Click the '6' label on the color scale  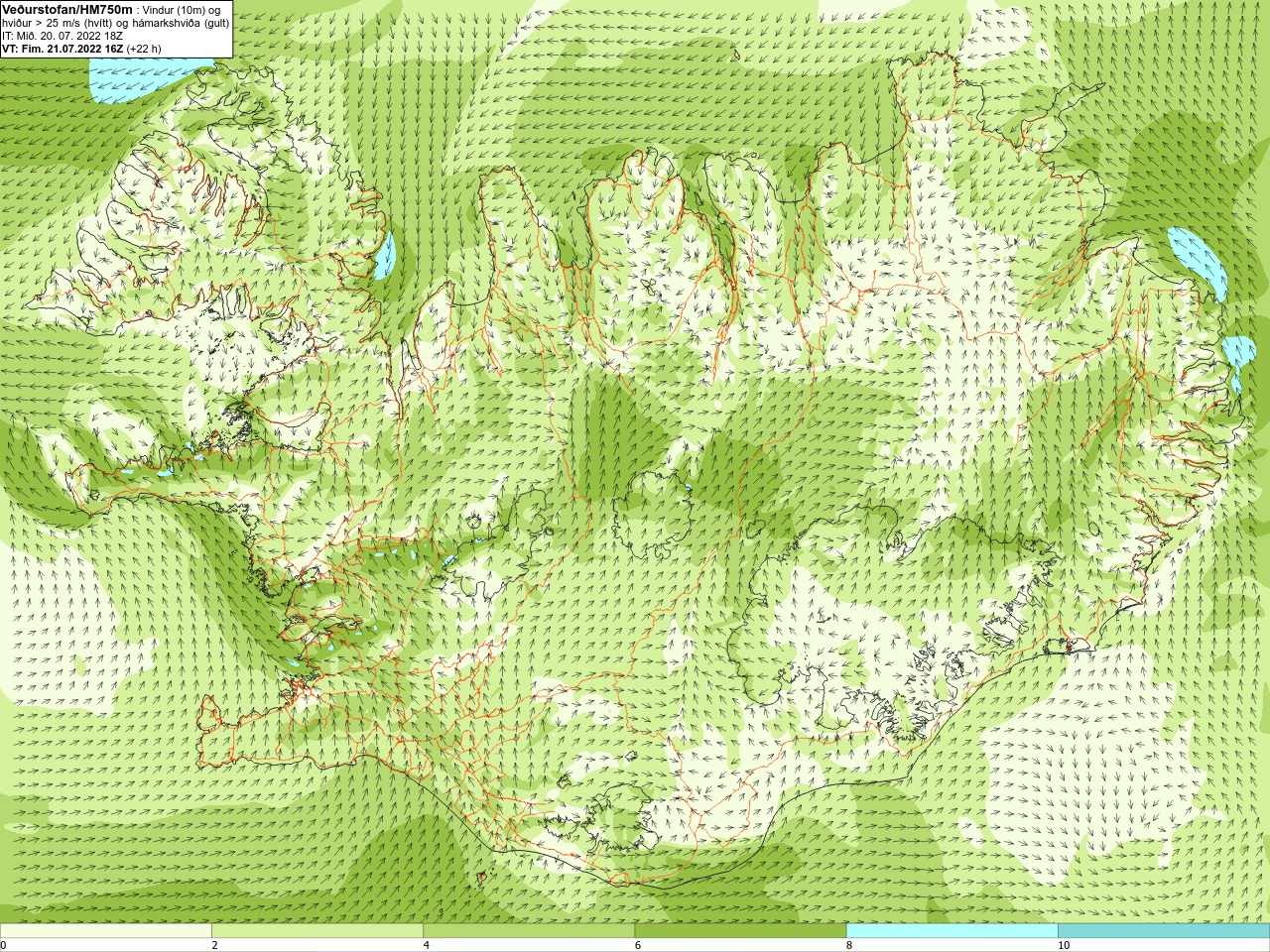[x=638, y=945]
